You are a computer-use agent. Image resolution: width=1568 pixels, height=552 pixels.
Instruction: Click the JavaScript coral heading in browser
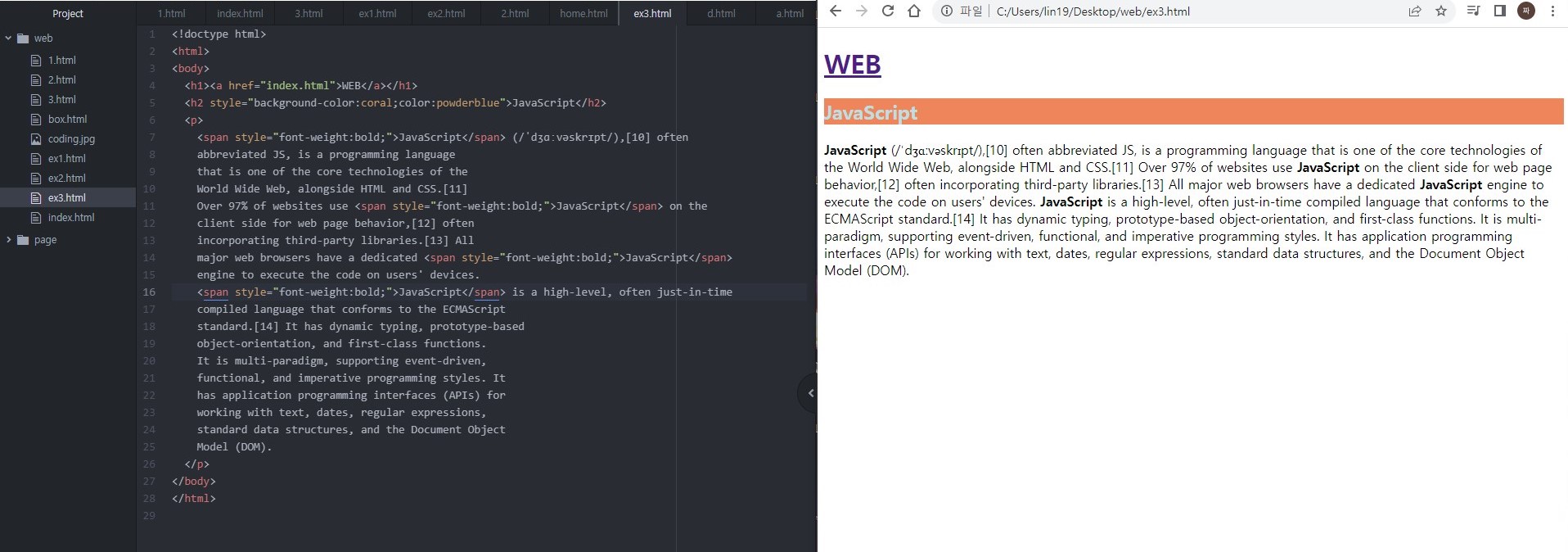[x=1193, y=112]
